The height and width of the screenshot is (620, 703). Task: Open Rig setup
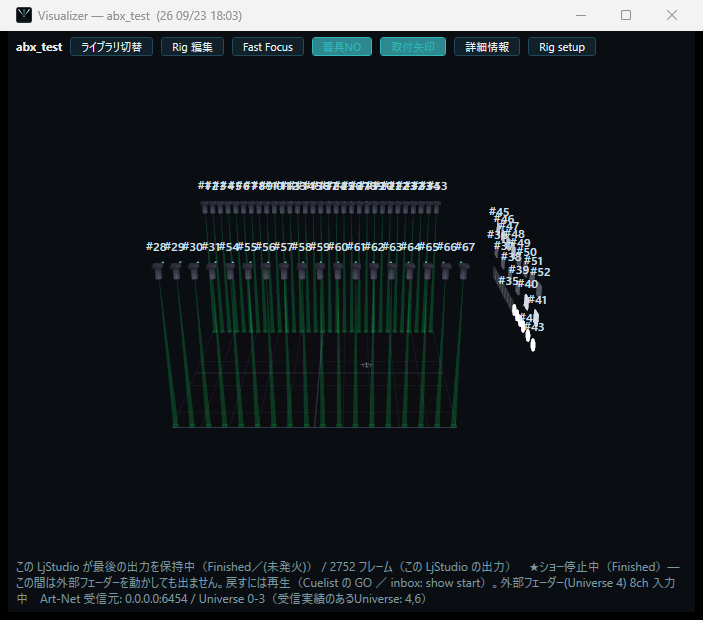pos(562,47)
